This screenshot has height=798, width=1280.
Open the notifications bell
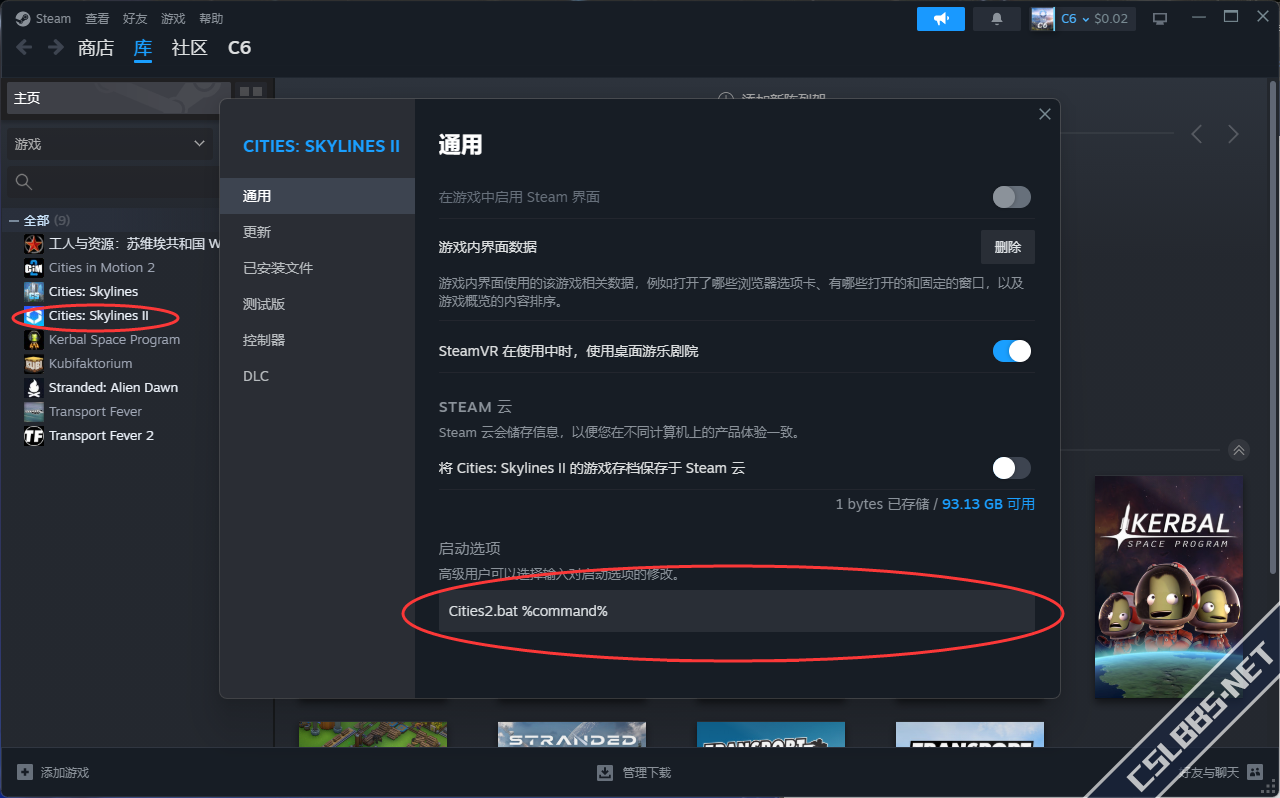click(997, 19)
